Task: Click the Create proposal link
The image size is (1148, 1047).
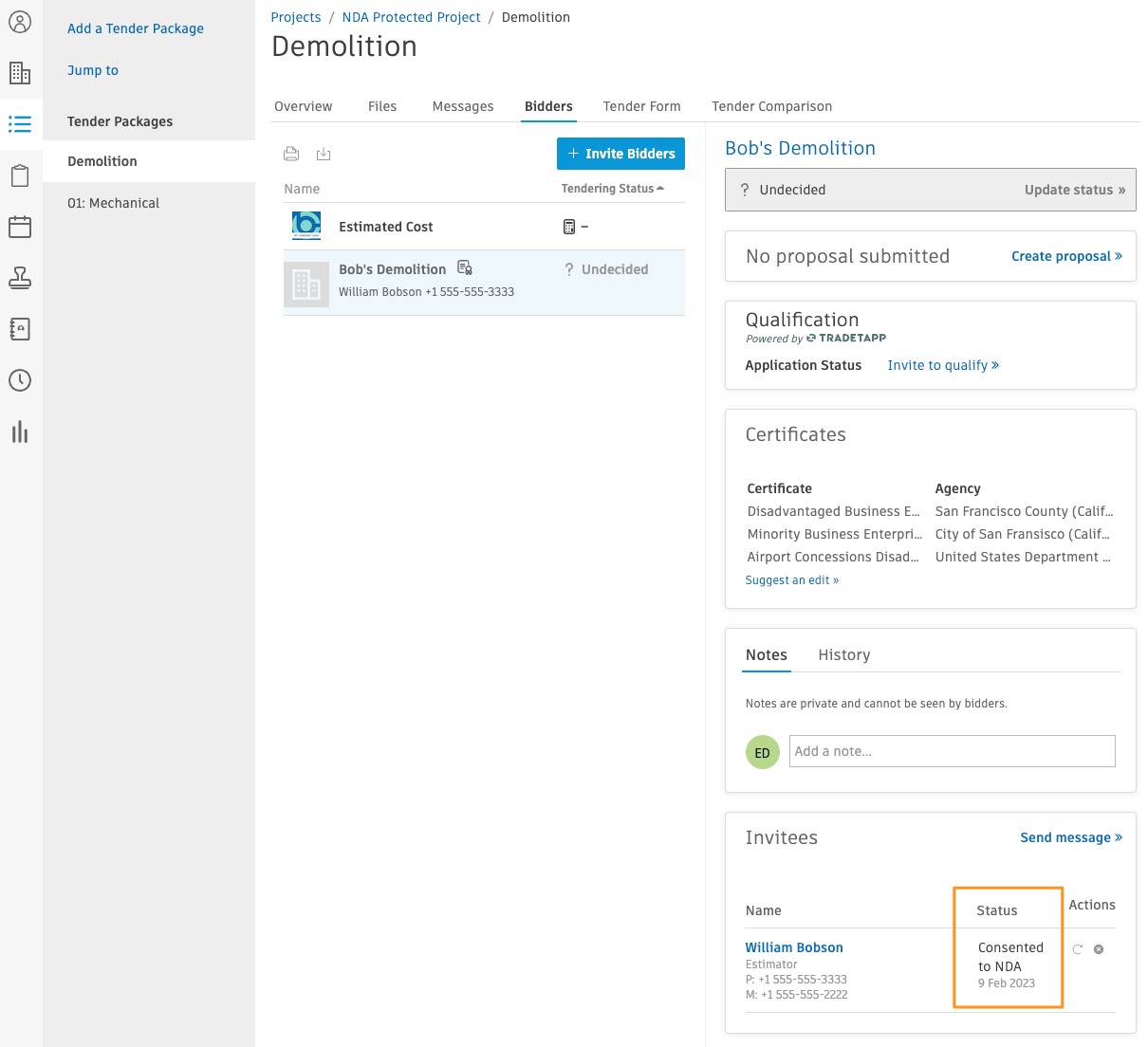Action: pyautogui.click(x=1066, y=256)
